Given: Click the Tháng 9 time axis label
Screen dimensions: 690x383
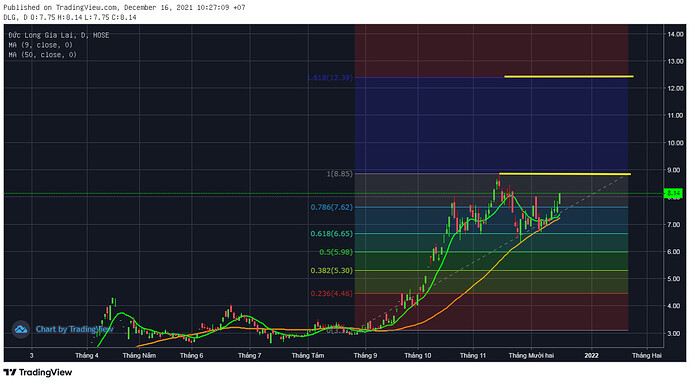Looking at the screenshot, I should pyautogui.click(x=365, y=355).
